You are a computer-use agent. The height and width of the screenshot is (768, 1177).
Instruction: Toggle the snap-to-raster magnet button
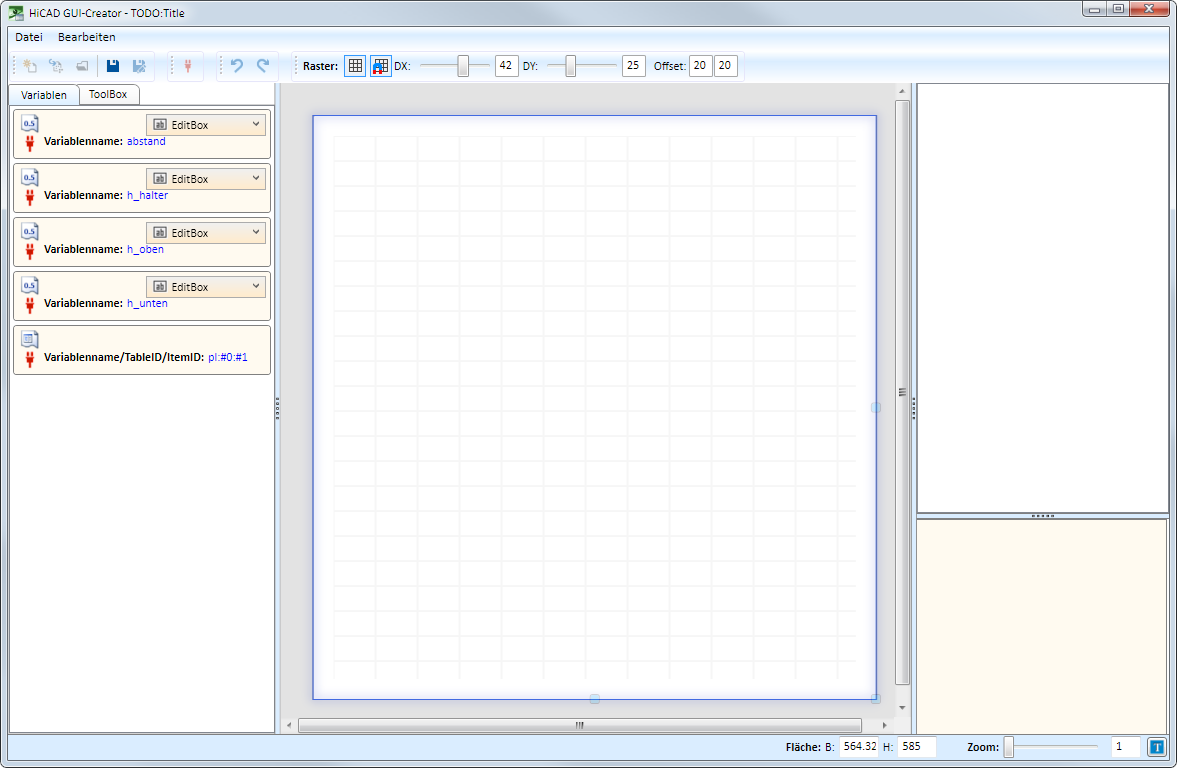pos(381,66)
